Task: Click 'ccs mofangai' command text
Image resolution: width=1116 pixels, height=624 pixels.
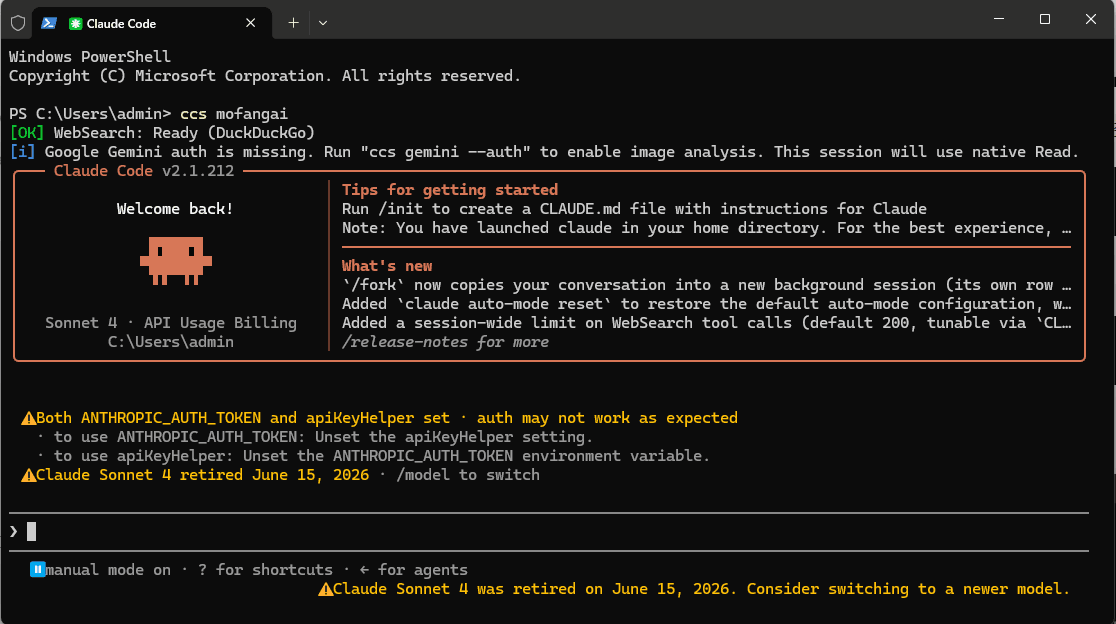Action: 234,114
